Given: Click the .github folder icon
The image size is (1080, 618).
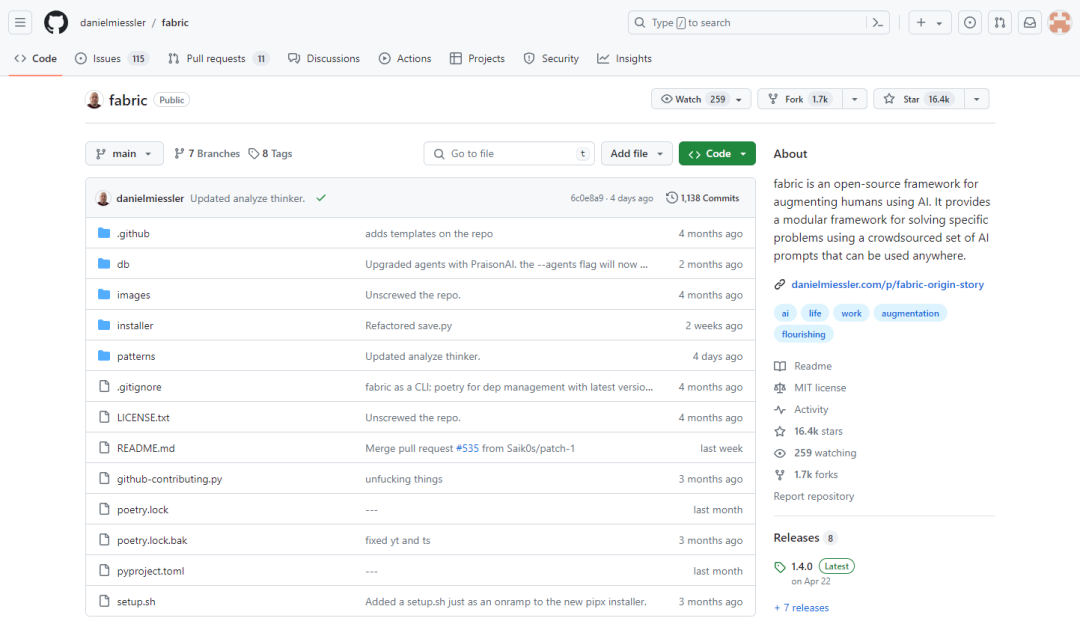Looking at the screenshot, I should [104, 233].
